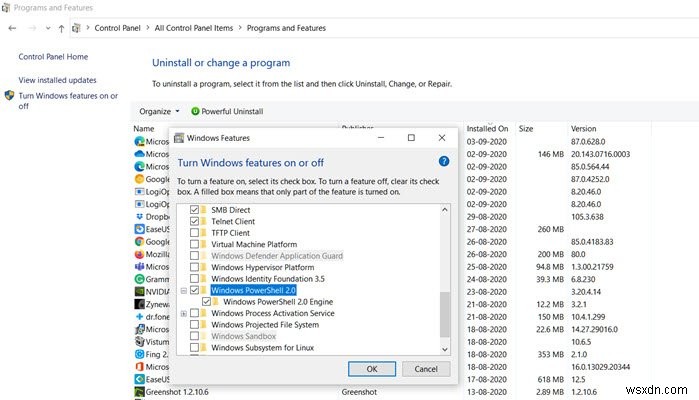Uncheck the SMB Direct checkbox
The height and width of the screenshot is (400, 699).
click(194, 210)
